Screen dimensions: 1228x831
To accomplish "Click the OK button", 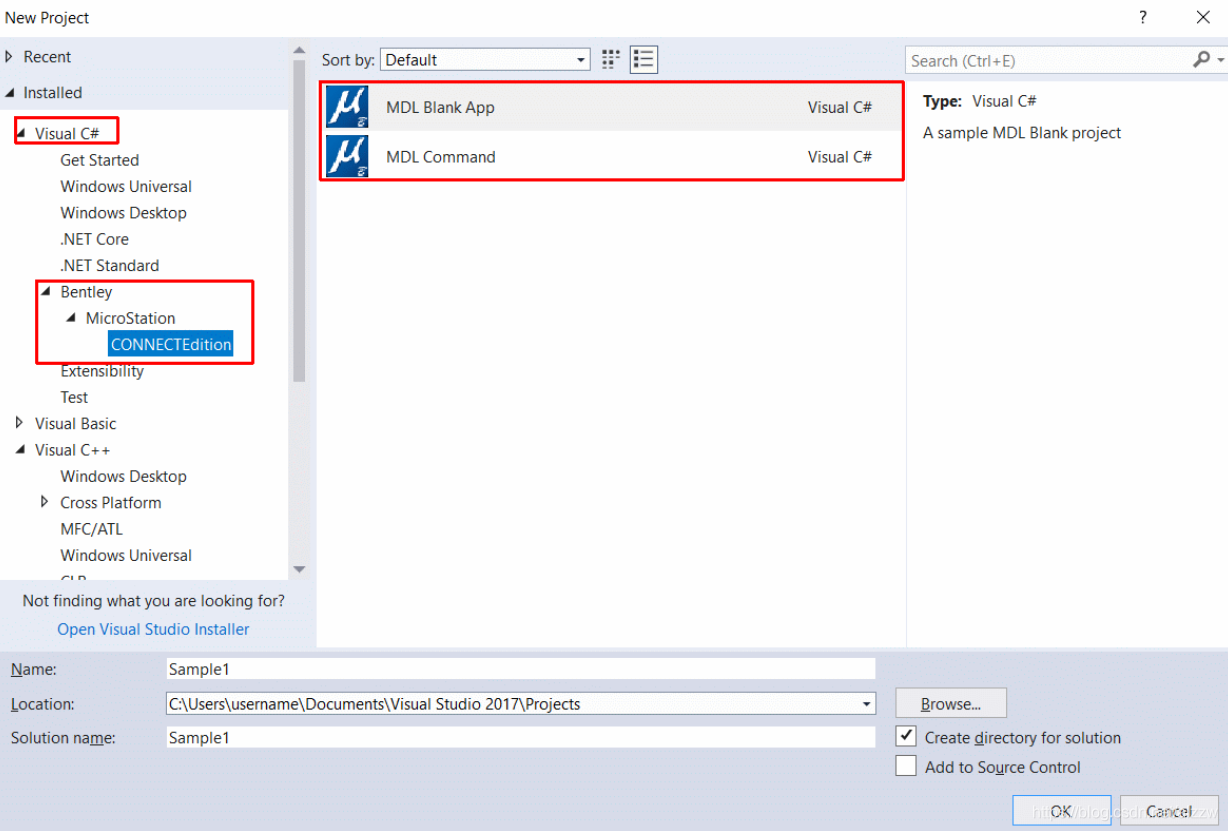I will point(1061,811).
